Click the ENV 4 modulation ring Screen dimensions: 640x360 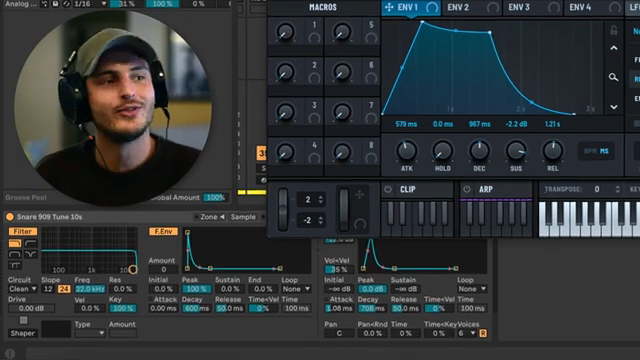click(x=614, y=7)
